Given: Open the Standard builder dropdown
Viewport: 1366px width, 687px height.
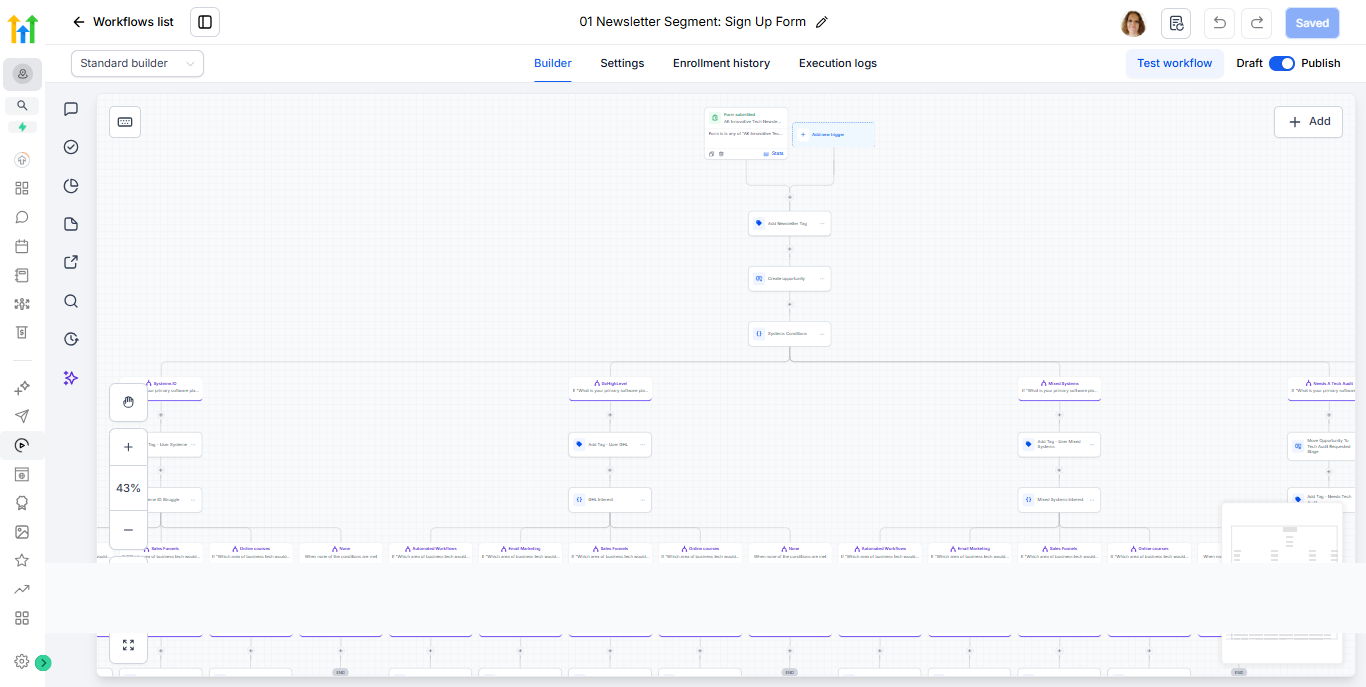Looking at the screenshot, I should click(137, 63).
